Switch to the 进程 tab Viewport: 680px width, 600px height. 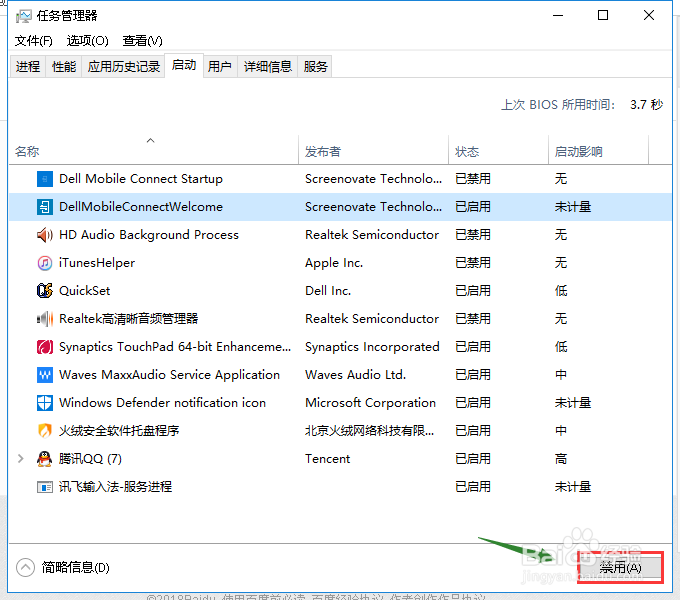point(28,67)
